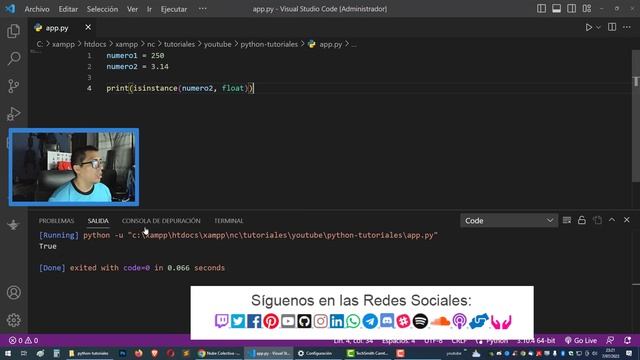Open Windows Start button
The image size is (640, 360).
pos(8,353)
